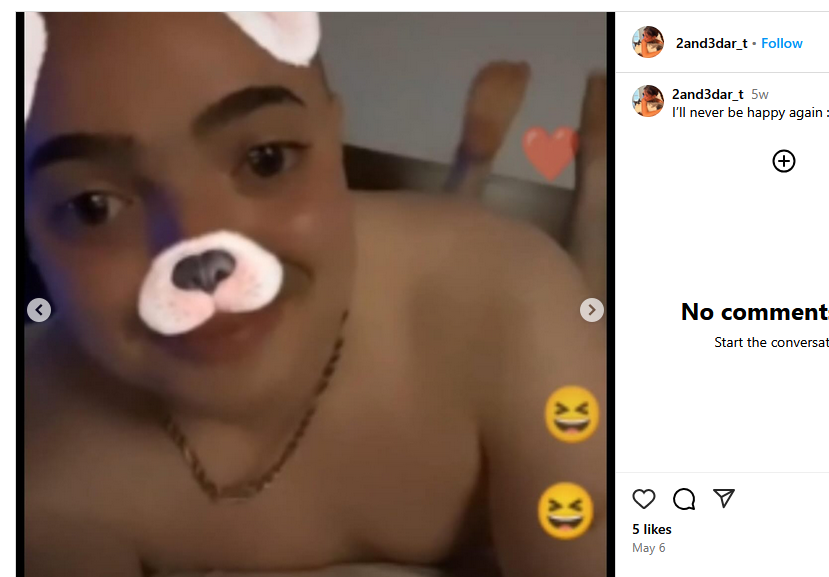The width and height of the screenshot is (829, 577).
Task: Click the Start the conversation text
Action: point(771,343)
